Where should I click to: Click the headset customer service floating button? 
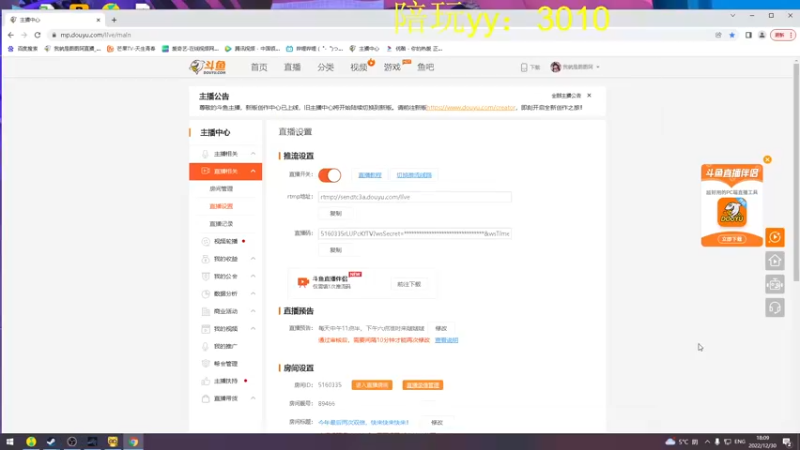pyautogui.click(x=774, y=308)
